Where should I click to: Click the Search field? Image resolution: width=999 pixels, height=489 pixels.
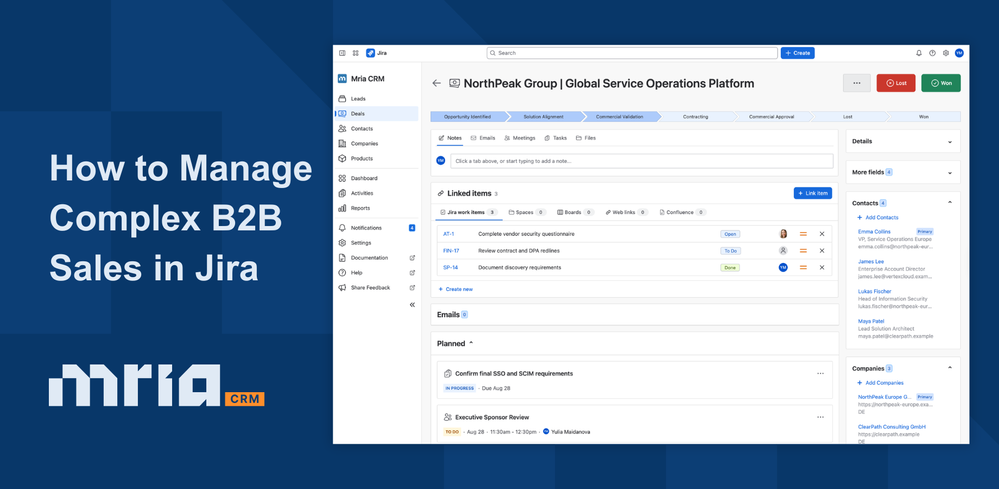point(632,53)
